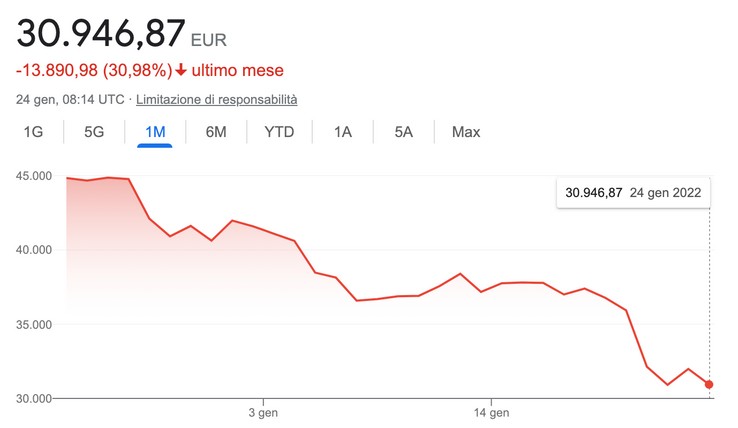Click the red down arrow icon
This screenshot has width=738, height=428.
point(181,70)
